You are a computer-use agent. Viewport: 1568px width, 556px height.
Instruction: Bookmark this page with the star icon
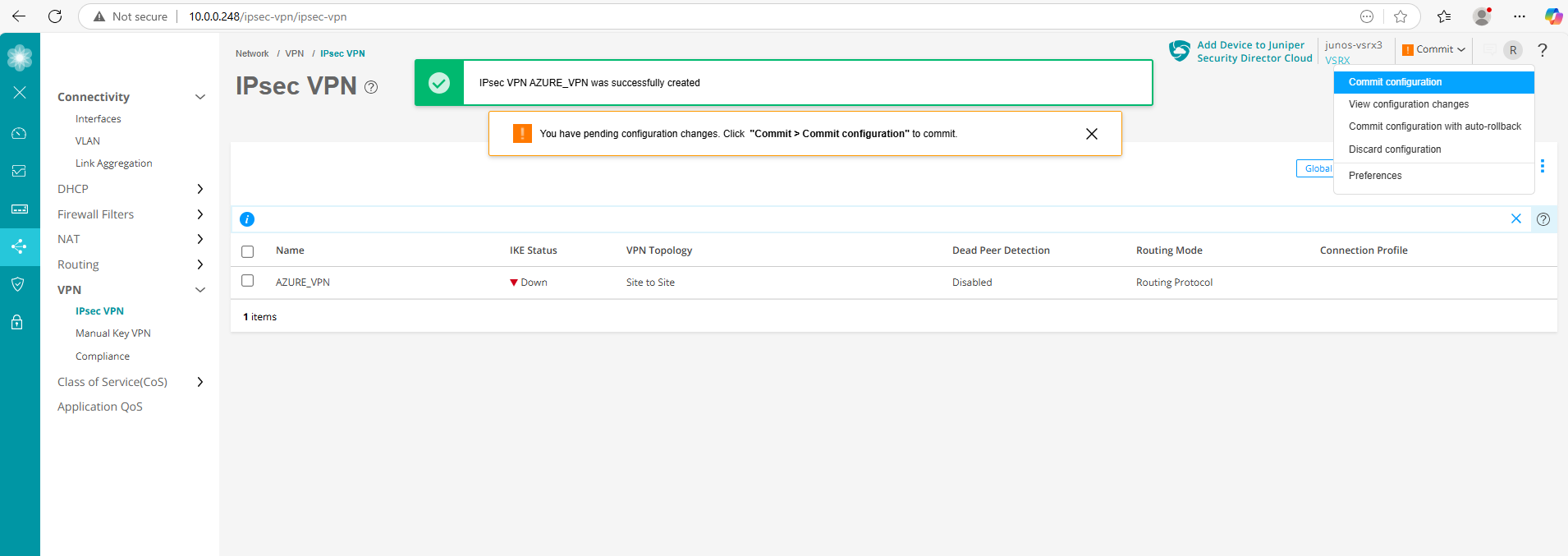pyautogui.click(x=1401, y=16)
